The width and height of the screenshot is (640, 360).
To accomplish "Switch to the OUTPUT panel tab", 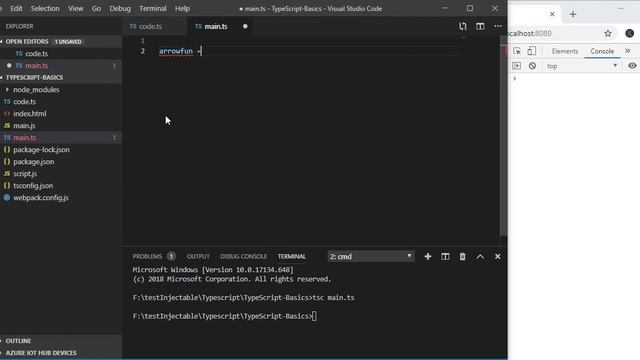I will [198, 256].
